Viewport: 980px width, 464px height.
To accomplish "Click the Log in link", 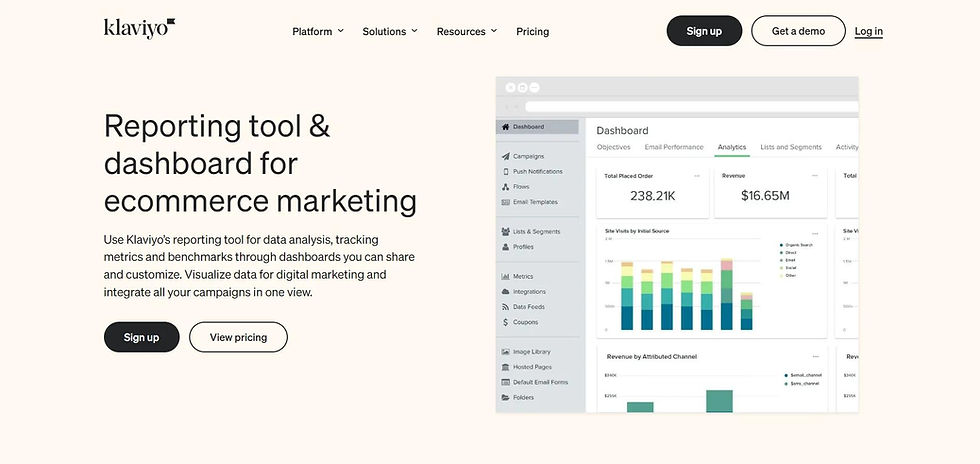I will point(869,31).
